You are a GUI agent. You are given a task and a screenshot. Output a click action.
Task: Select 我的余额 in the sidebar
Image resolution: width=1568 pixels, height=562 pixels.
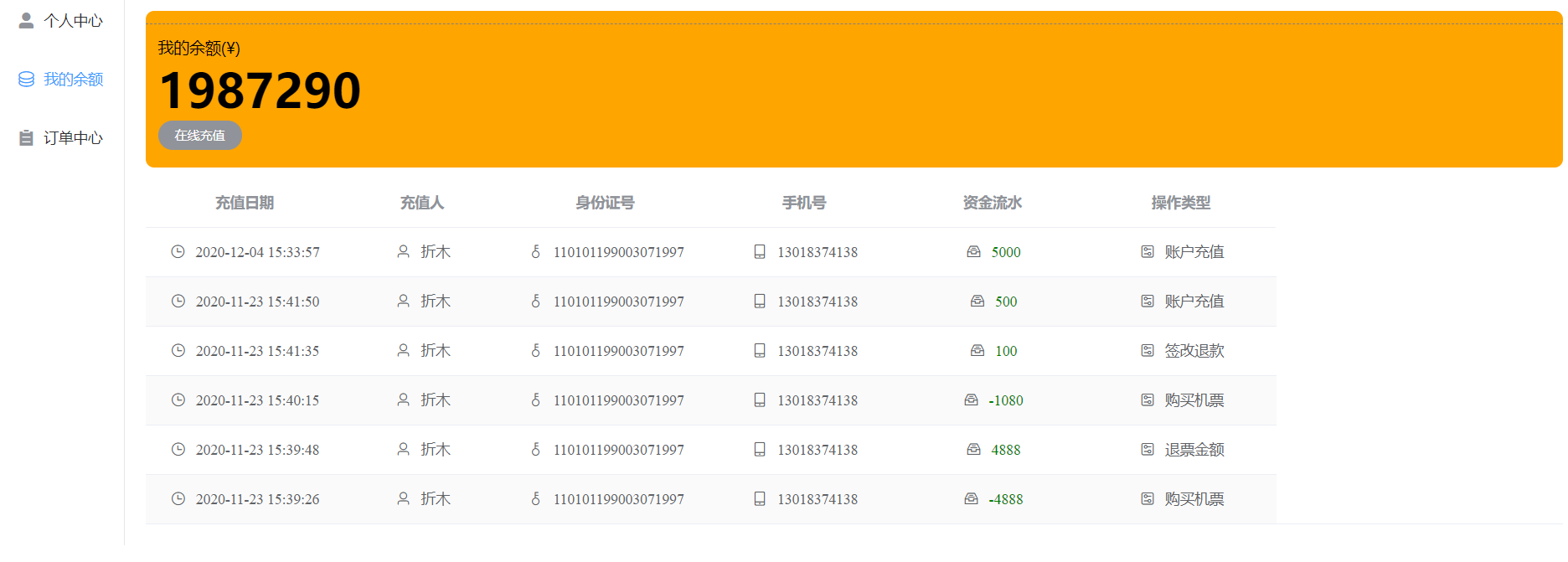[73, 79]
